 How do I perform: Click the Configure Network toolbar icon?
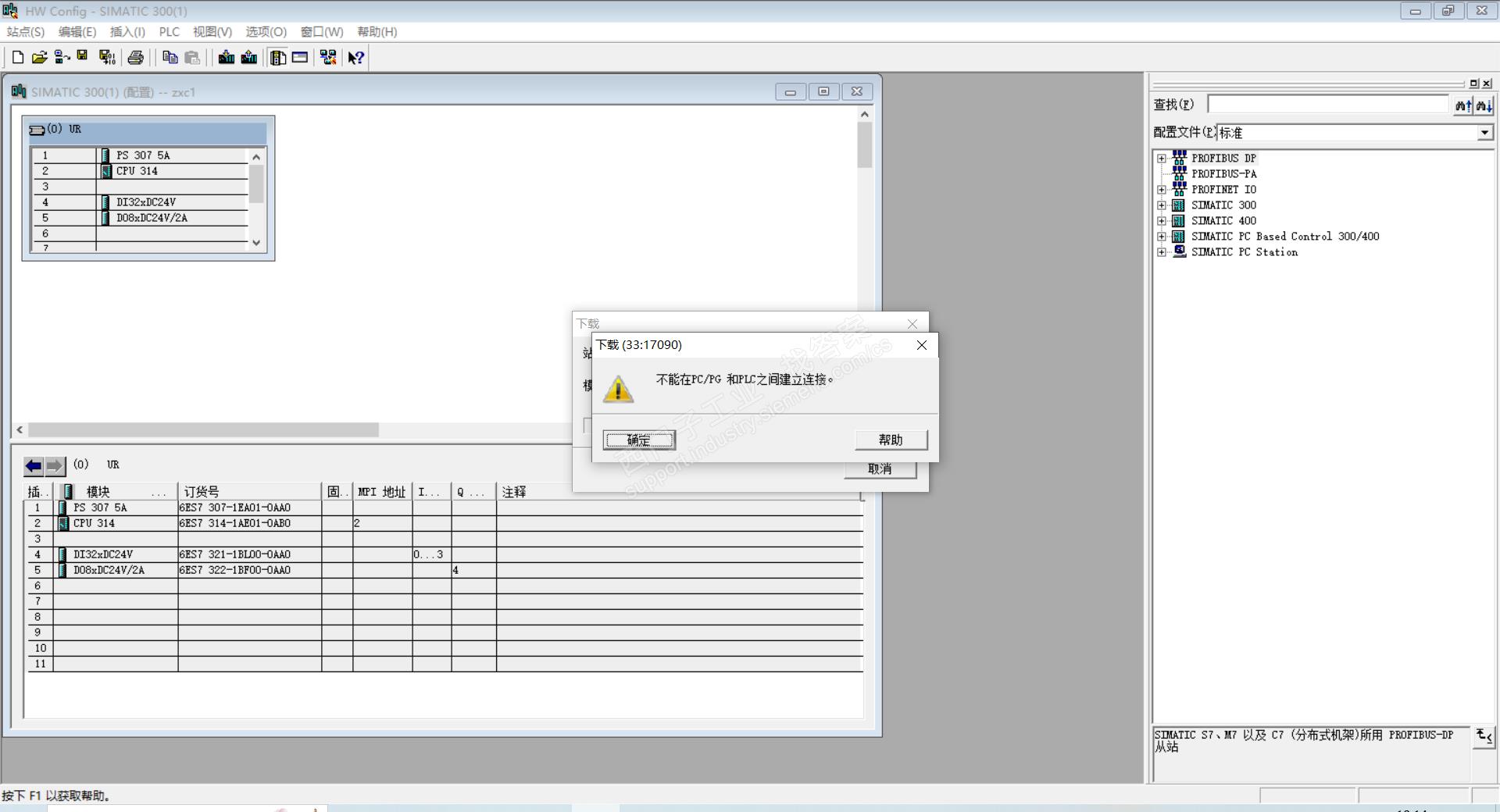[328, 57]
